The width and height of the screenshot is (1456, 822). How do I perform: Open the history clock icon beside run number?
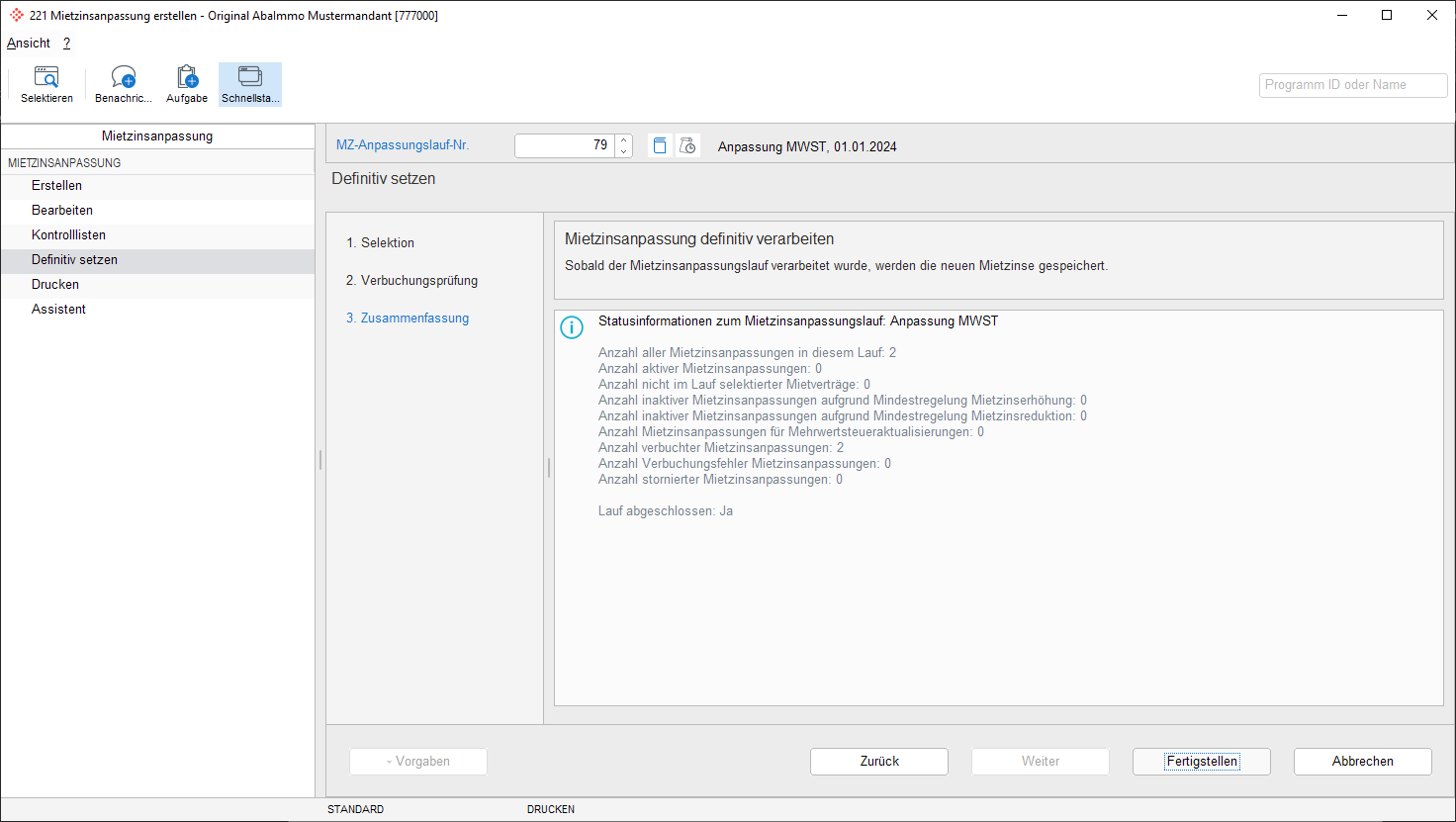click(688, 145)
